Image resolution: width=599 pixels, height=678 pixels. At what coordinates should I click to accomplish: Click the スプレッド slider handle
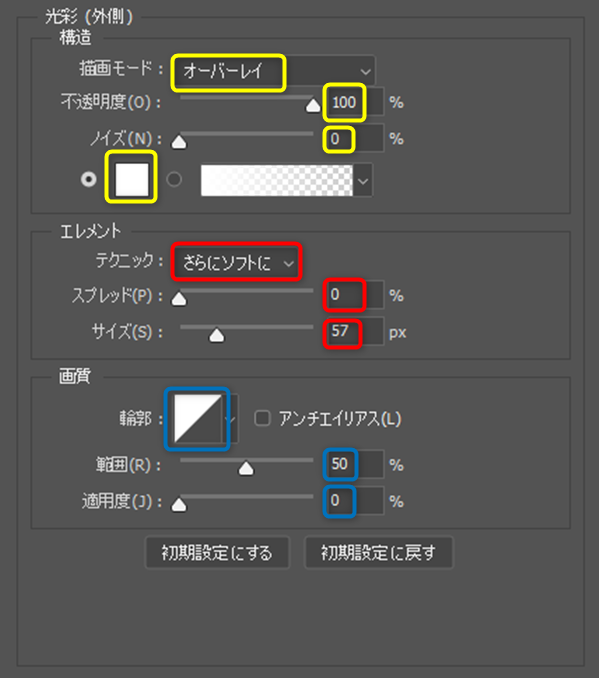(x=179, y=298)
